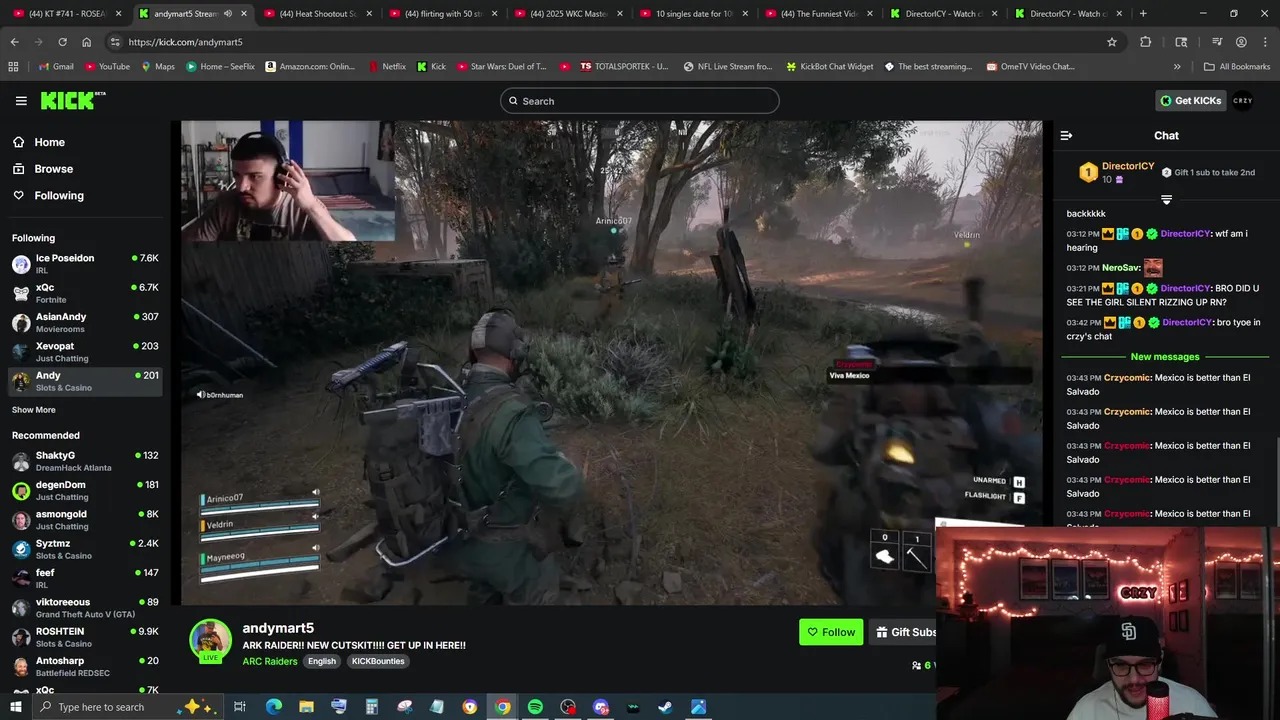Click the Kick search box
Screen dimensions: 1280x720
click(640, 101)
